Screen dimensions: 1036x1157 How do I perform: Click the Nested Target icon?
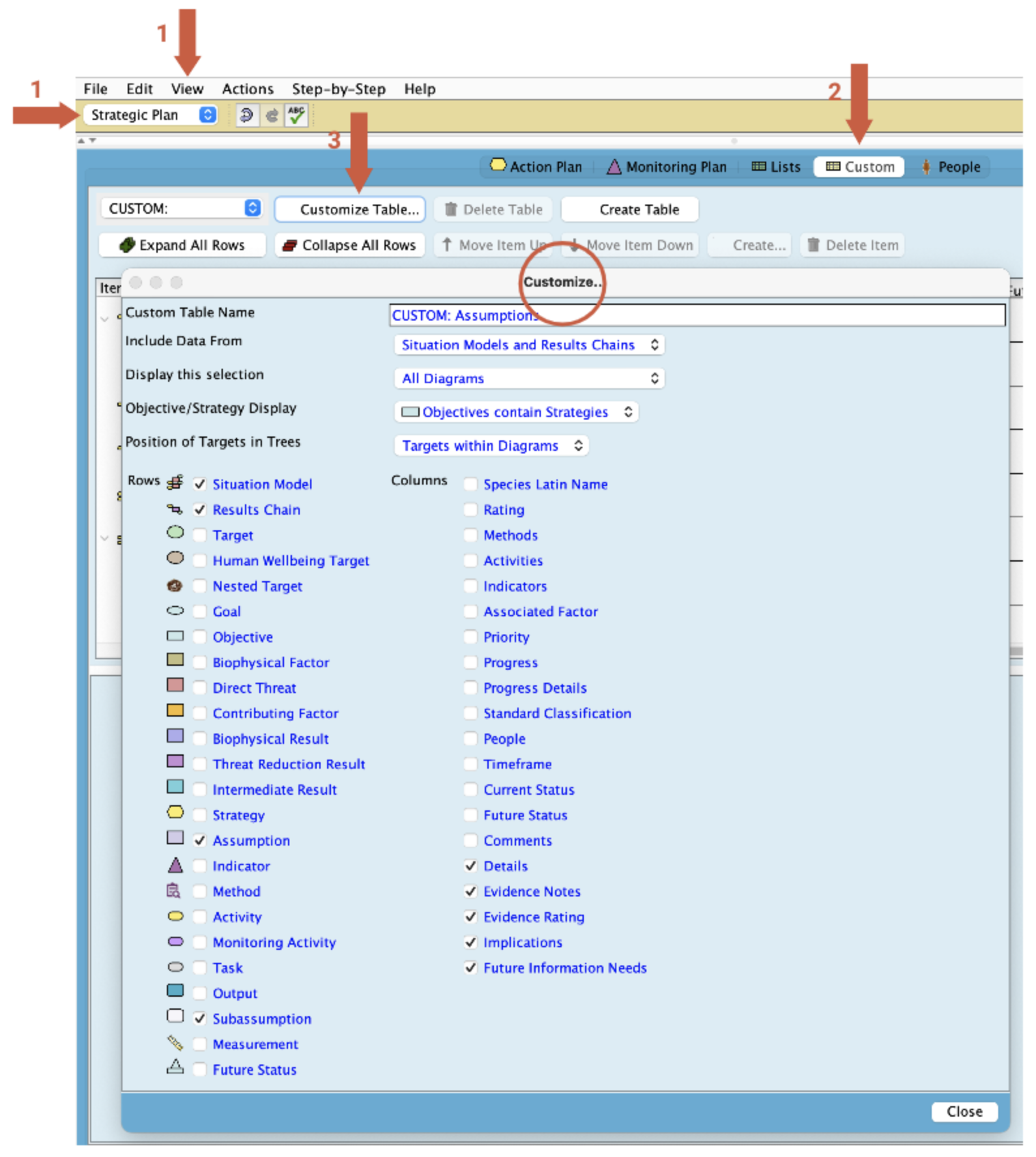pyautogui.click(x=175, y=586)
